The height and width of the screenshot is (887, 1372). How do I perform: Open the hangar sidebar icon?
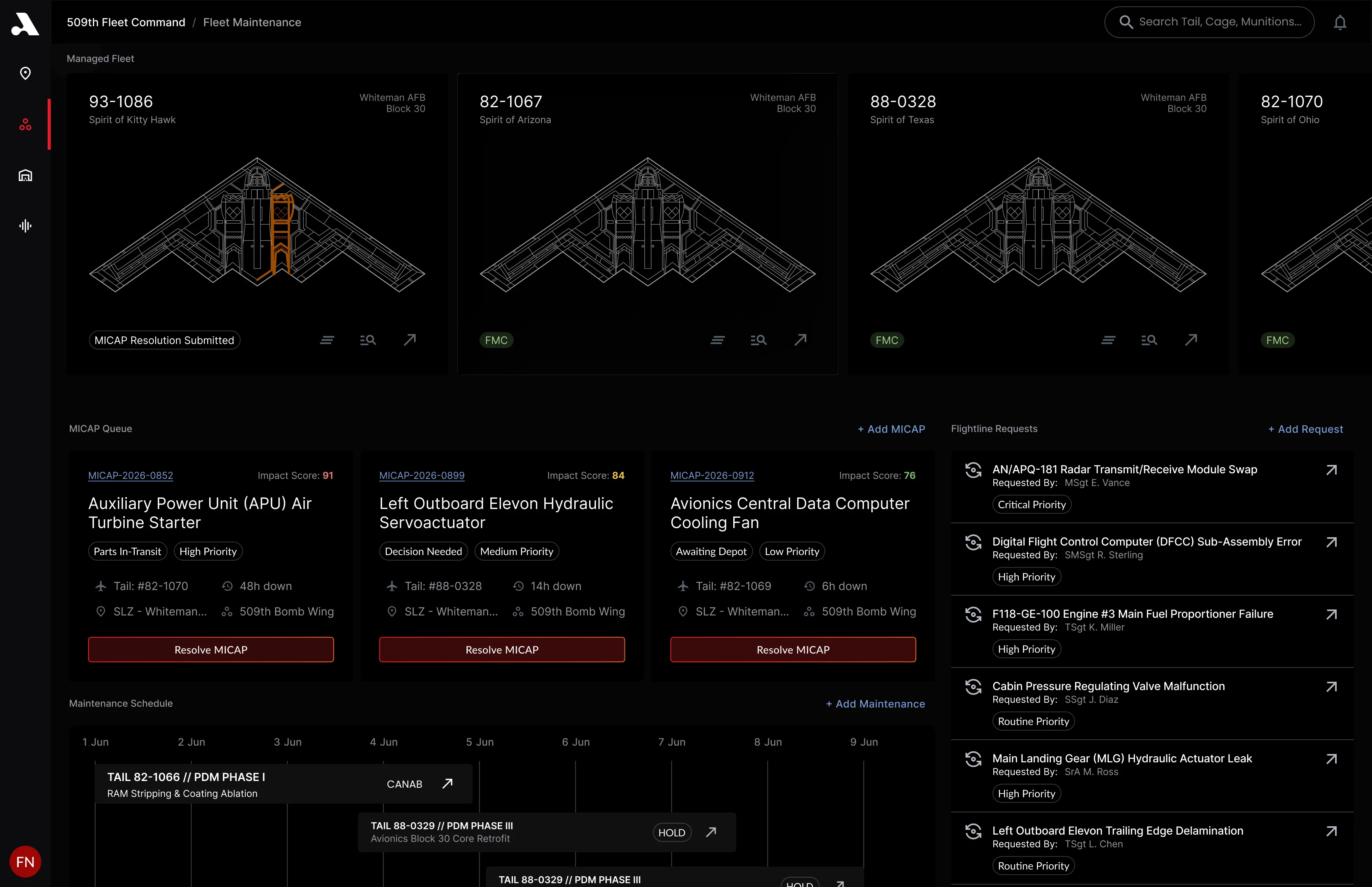click(25, 175)
